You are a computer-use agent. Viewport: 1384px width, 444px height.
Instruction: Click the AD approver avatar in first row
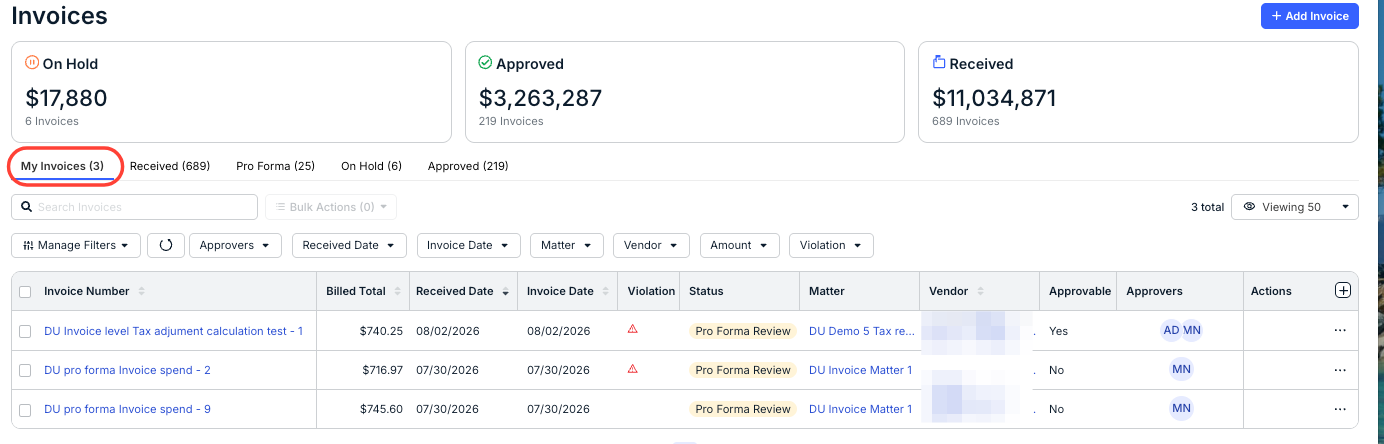[1171, 330]
